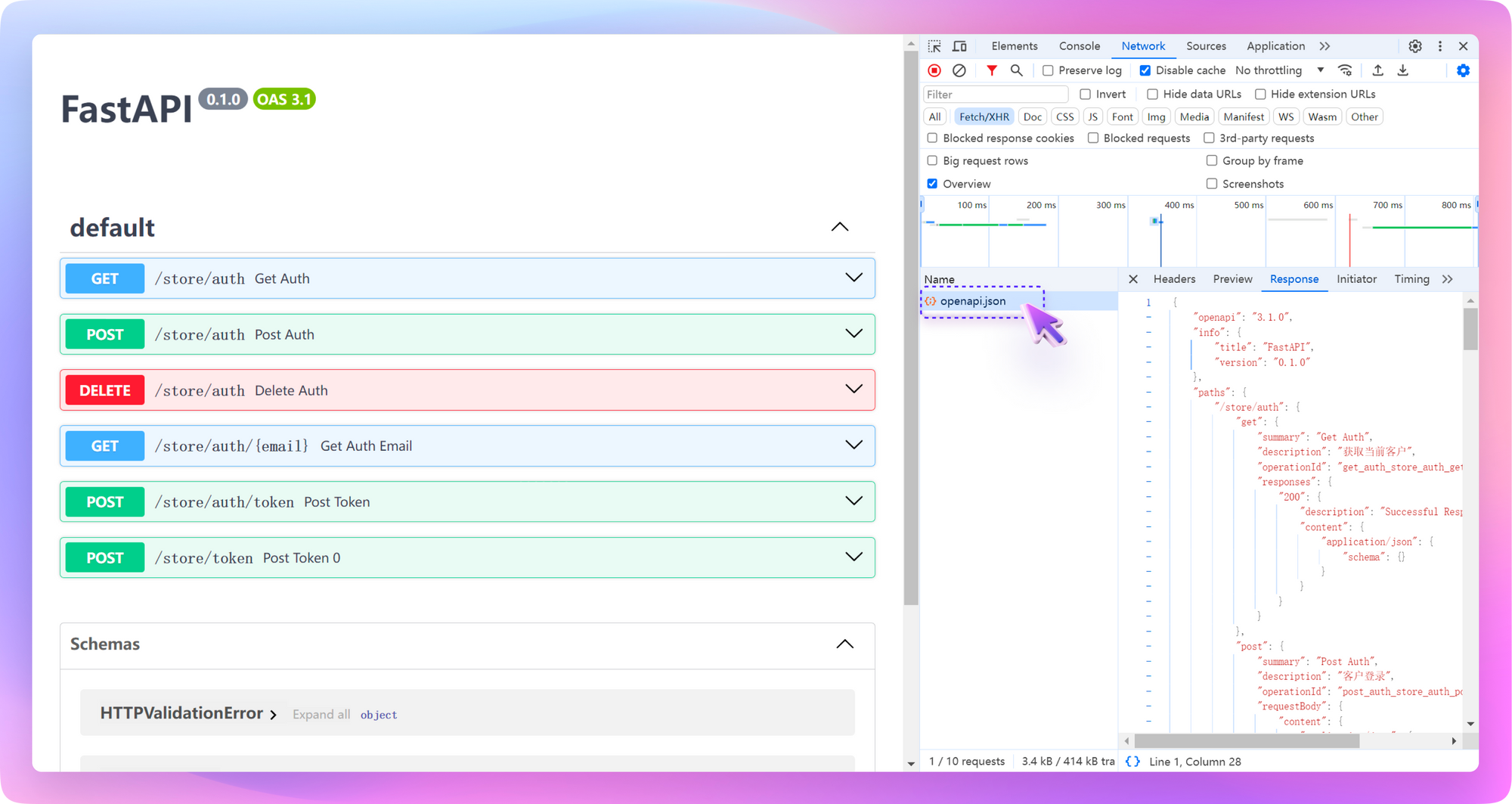This screenshot has height=804, width=1512.
Task: View request Preview tab
Action: tap(1232, 279)
